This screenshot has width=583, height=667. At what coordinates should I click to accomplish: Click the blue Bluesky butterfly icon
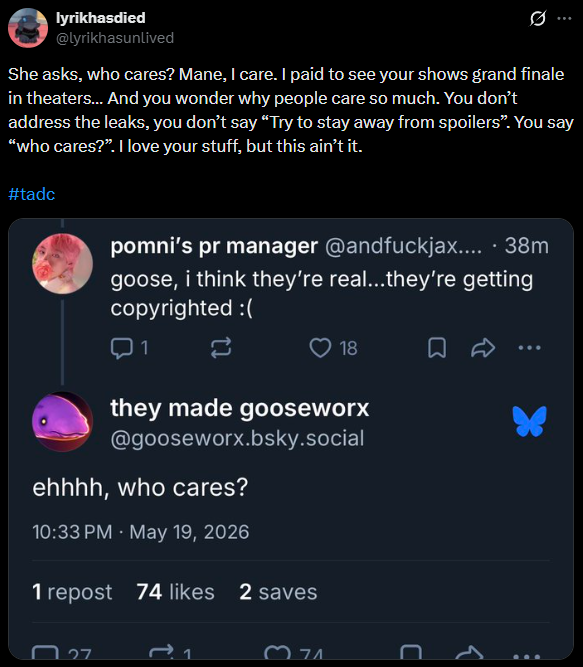(529, 421)
